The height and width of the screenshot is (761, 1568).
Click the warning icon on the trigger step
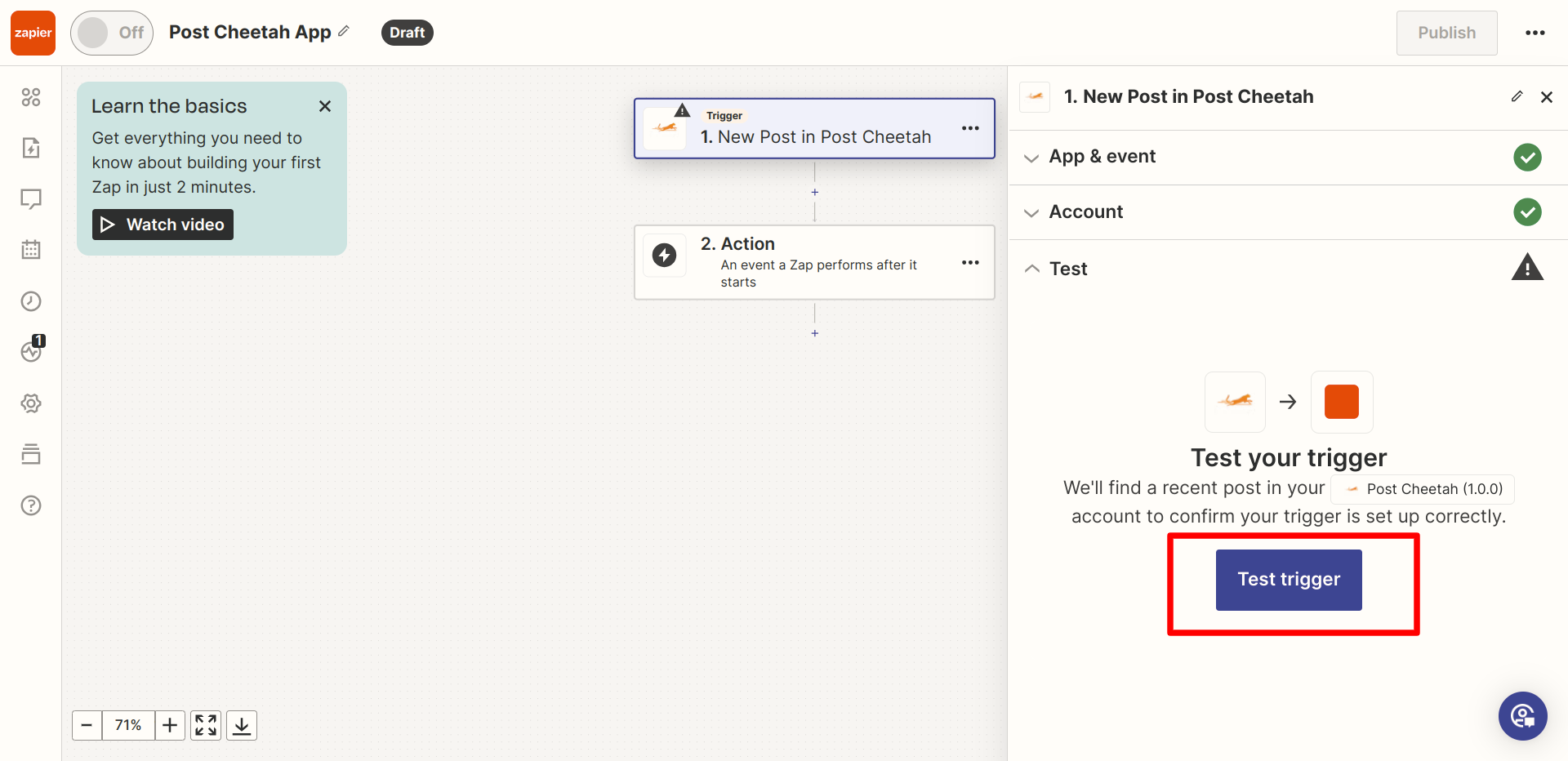(x=683, y=110)
